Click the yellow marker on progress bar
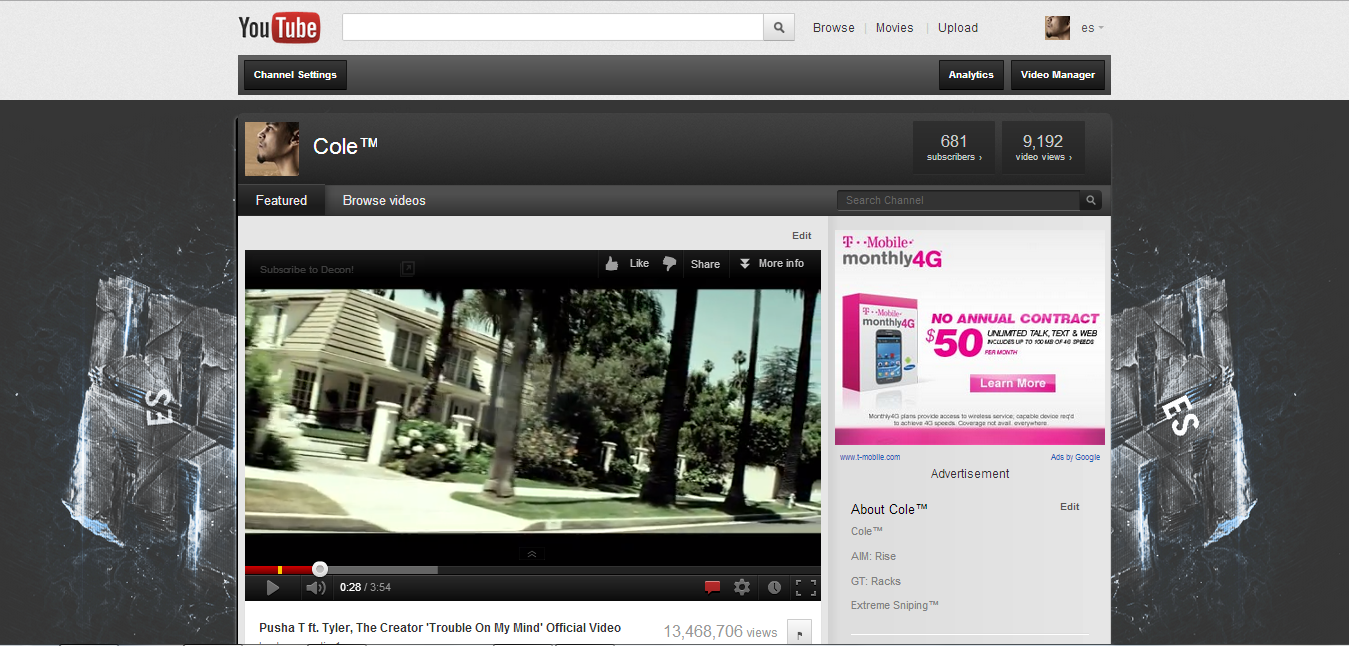 tap(280, 570)
